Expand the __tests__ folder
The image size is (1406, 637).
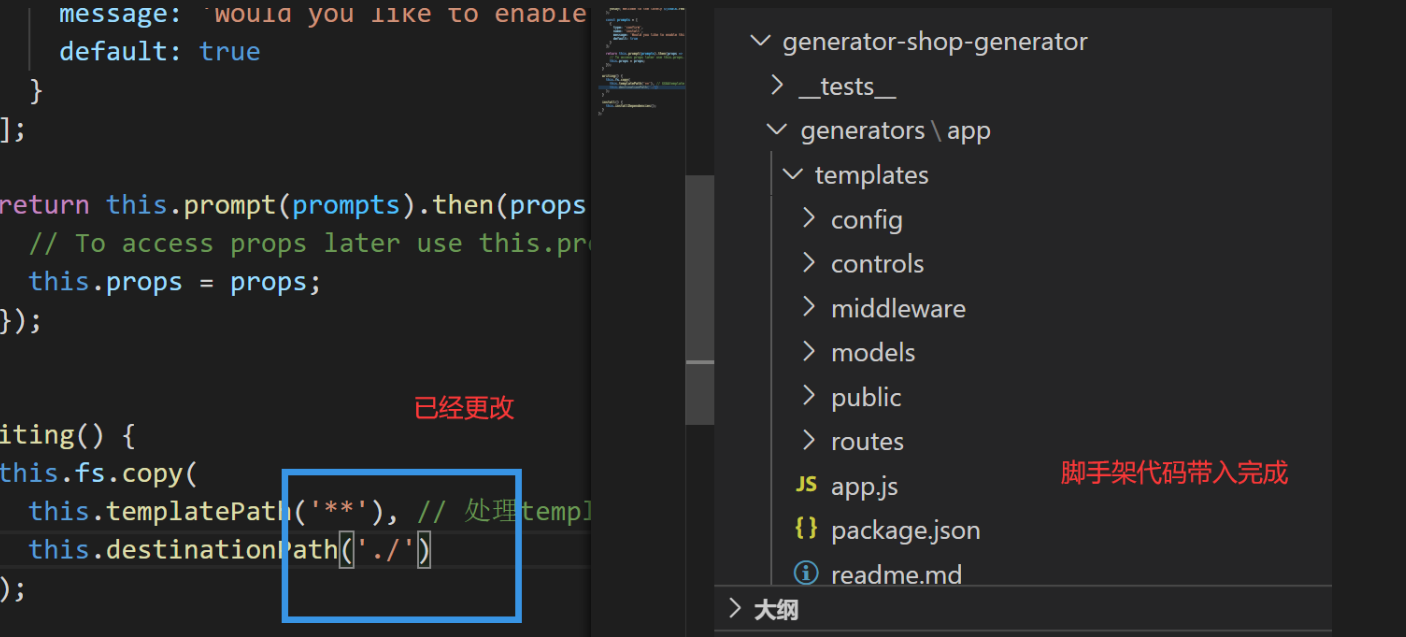(778, 86)
